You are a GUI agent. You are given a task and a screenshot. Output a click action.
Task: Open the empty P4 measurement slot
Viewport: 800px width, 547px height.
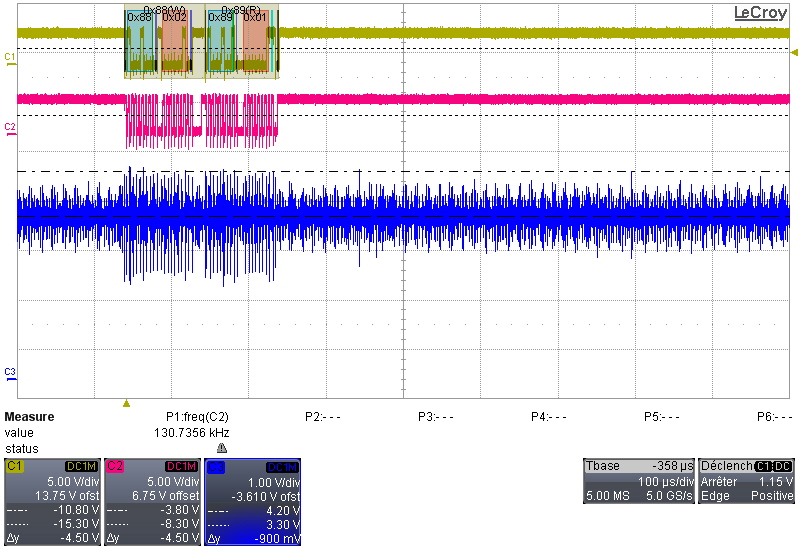pyautogui.click(x=548, y=417)
